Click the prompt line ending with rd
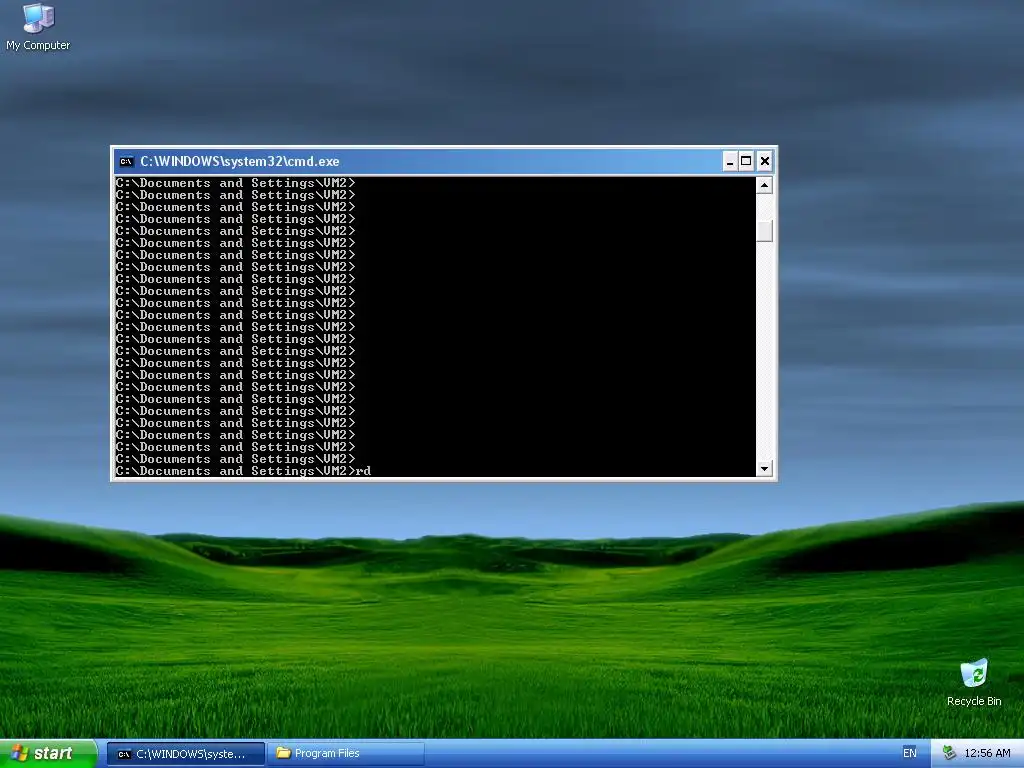The width and height of the screenshot is (1024, 768). pos(244,471)
